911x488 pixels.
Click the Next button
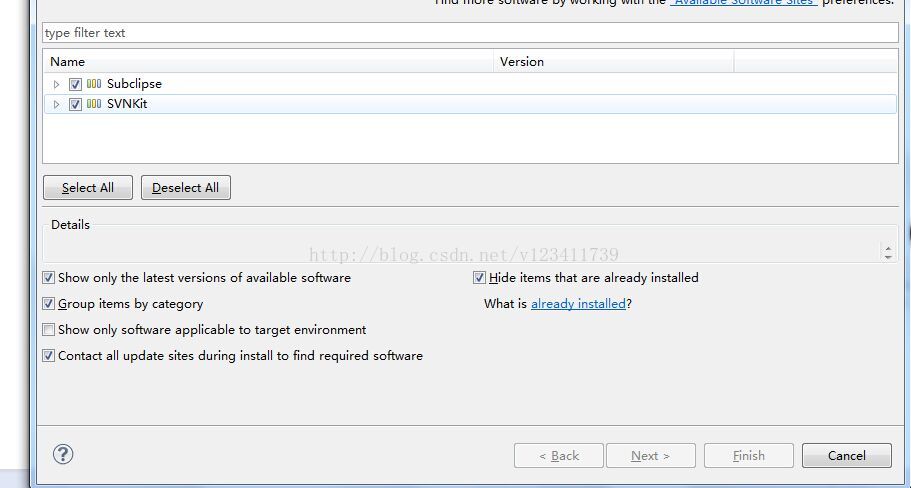[x=651, y=455]
